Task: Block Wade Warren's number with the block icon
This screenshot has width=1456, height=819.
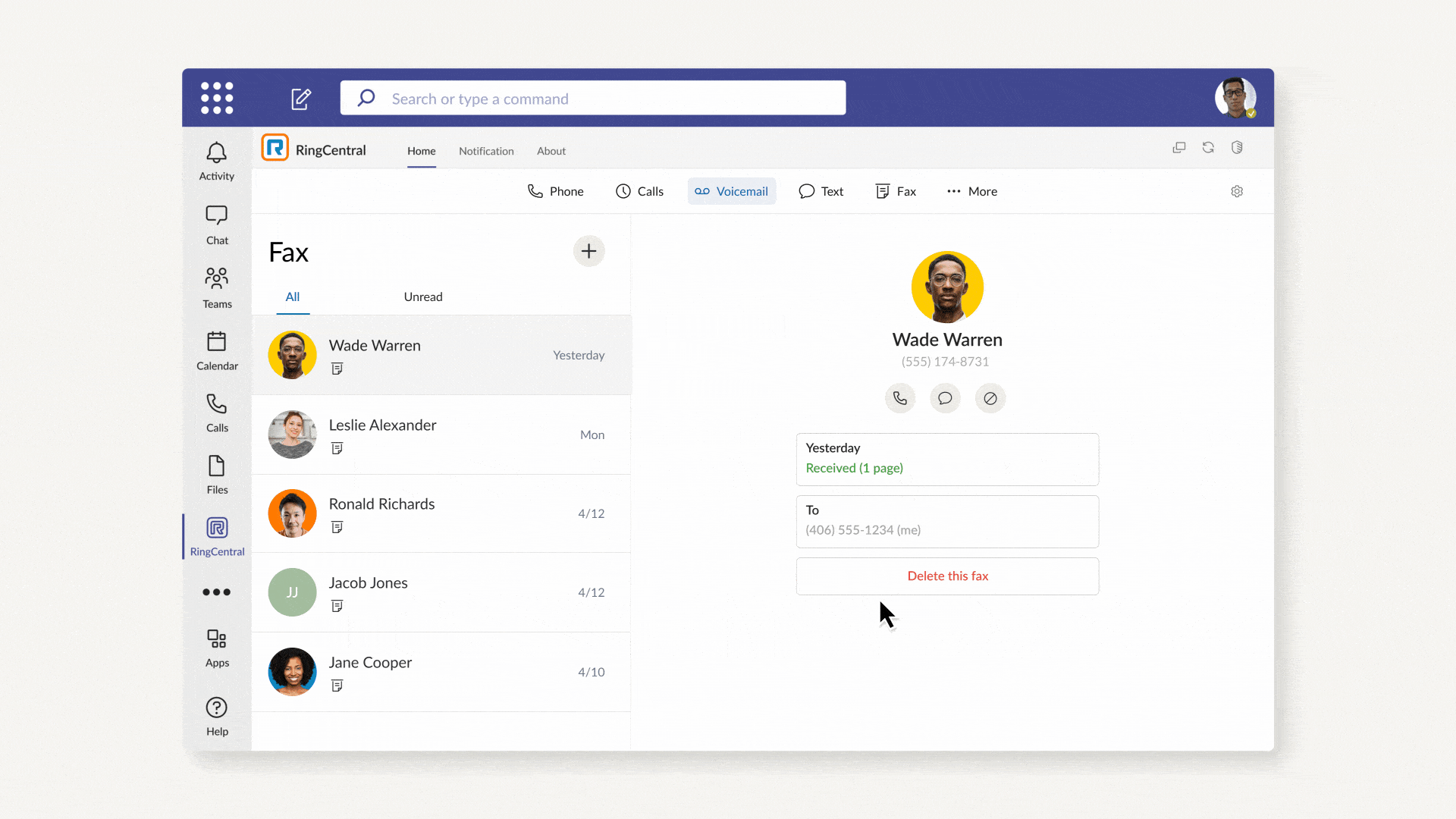Action: 990,398
